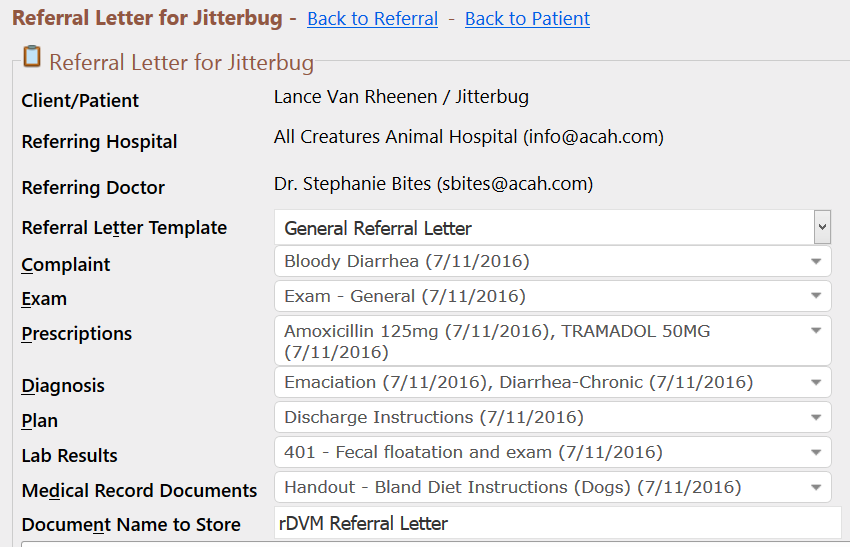Expand the Diagnosis dropdown arrow
Viewport: 850px width, 547px height.
click(x=816, y=383)
